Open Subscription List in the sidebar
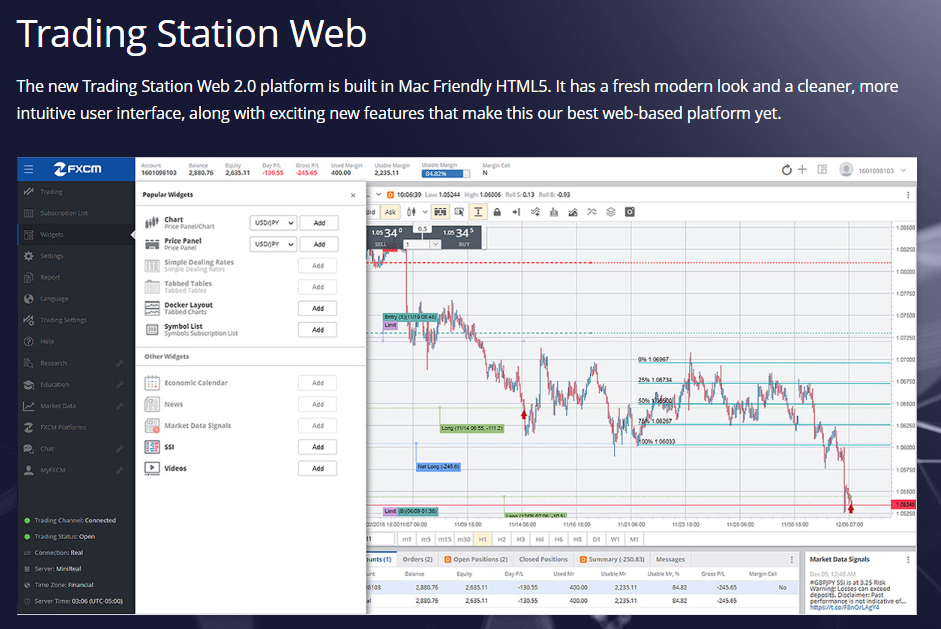 [76, 213]
